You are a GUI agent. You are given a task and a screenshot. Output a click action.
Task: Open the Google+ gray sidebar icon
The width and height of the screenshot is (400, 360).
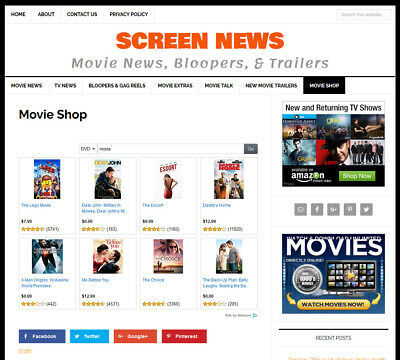click(333, 209)
